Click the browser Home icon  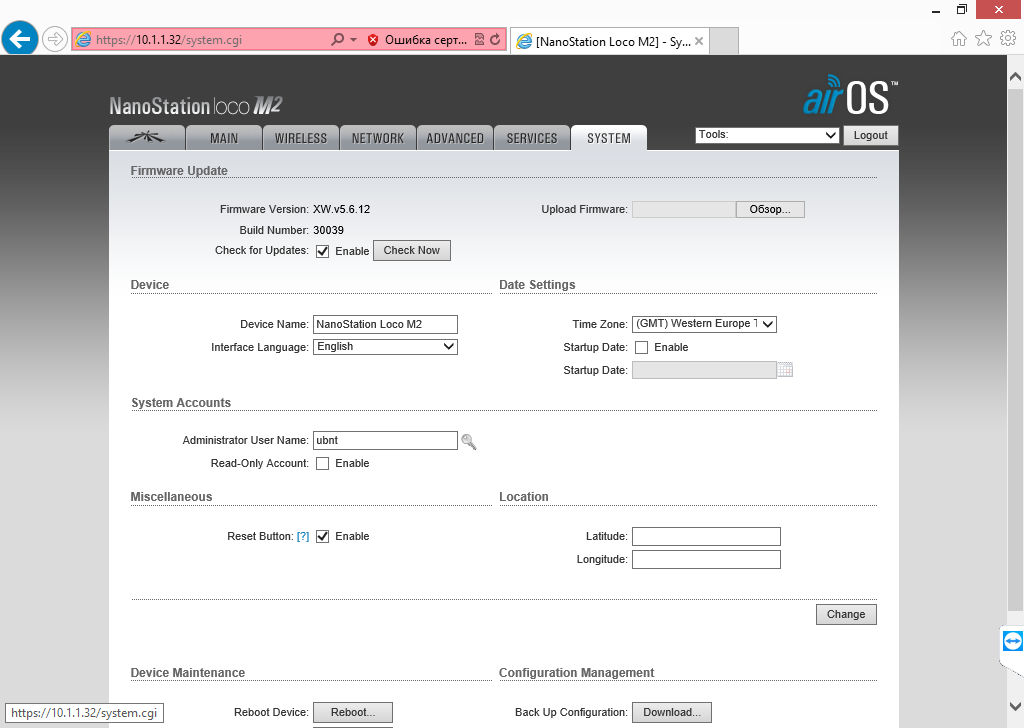pyautogui.click(x=959, y=39)
